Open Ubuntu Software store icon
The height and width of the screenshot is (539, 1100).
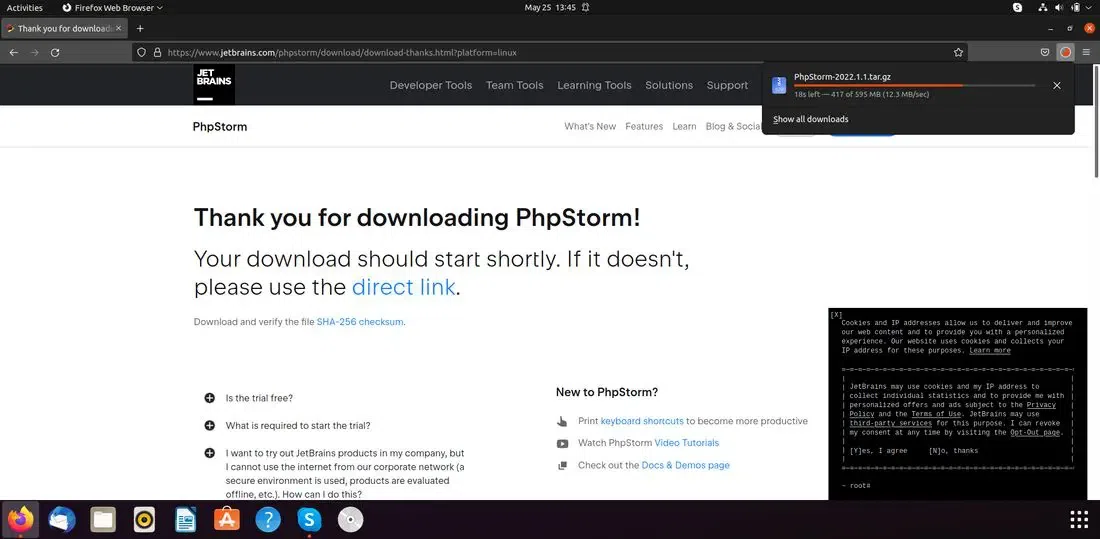(x=227, y=520)
